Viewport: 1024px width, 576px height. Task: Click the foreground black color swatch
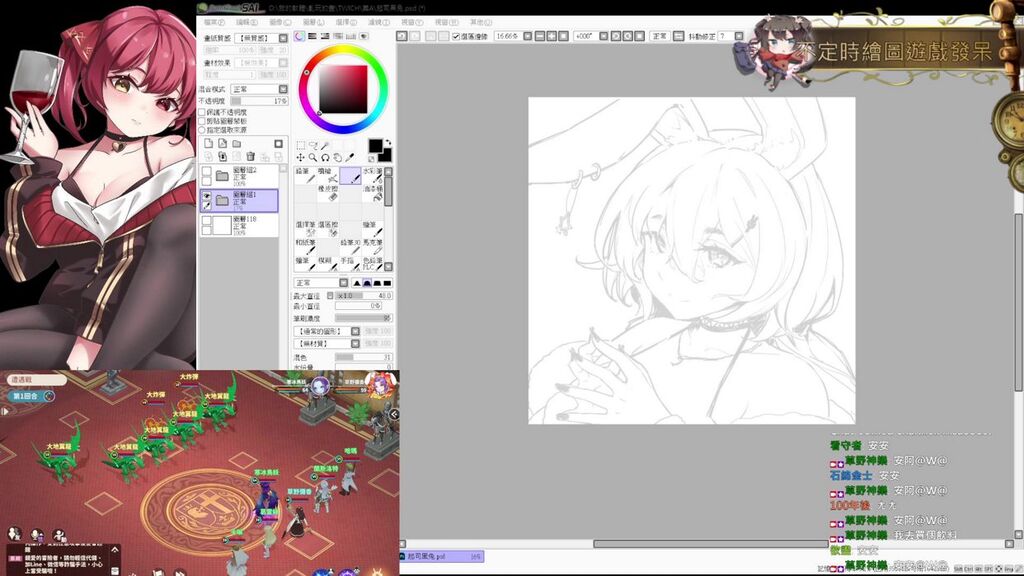[375, 146]
